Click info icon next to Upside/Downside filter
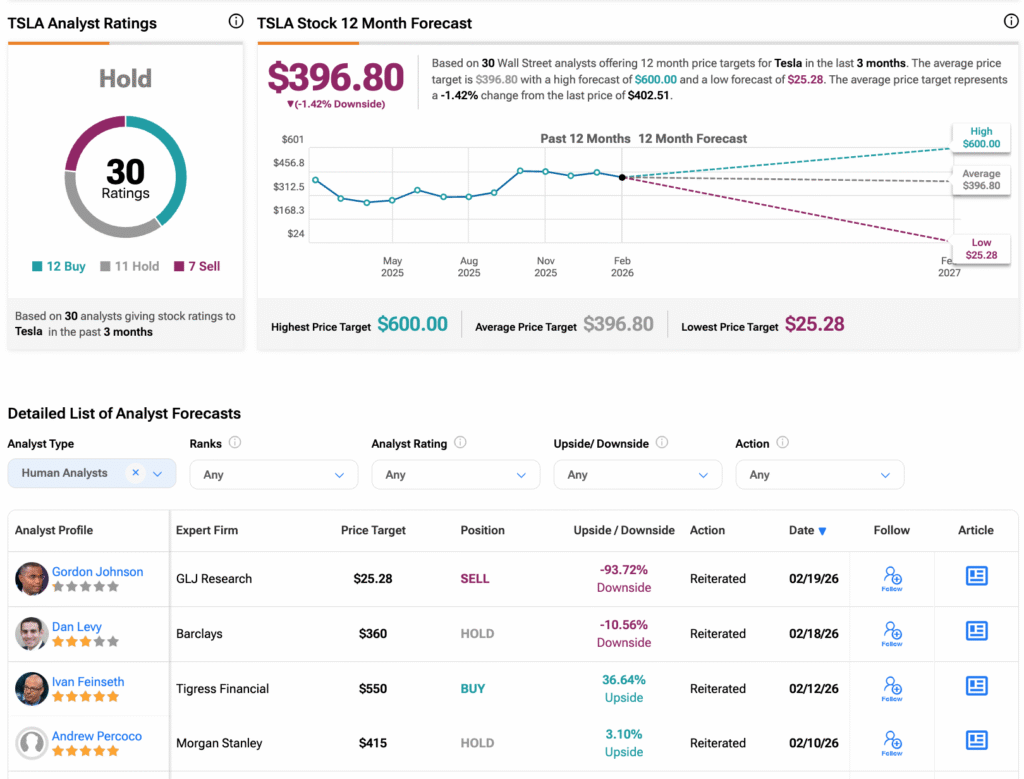This screenshot has width=1024, height=779. pyautogui.click(x=661, y=443)
